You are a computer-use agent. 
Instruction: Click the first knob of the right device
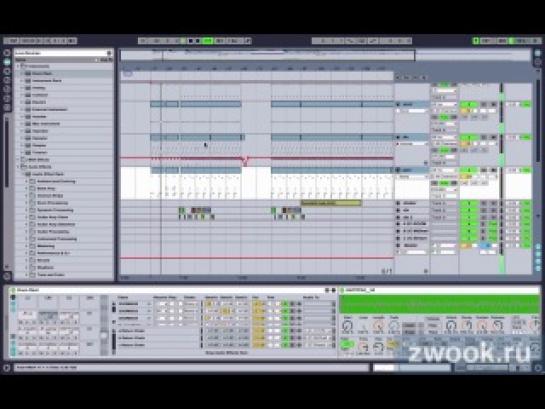pos(347,326)
